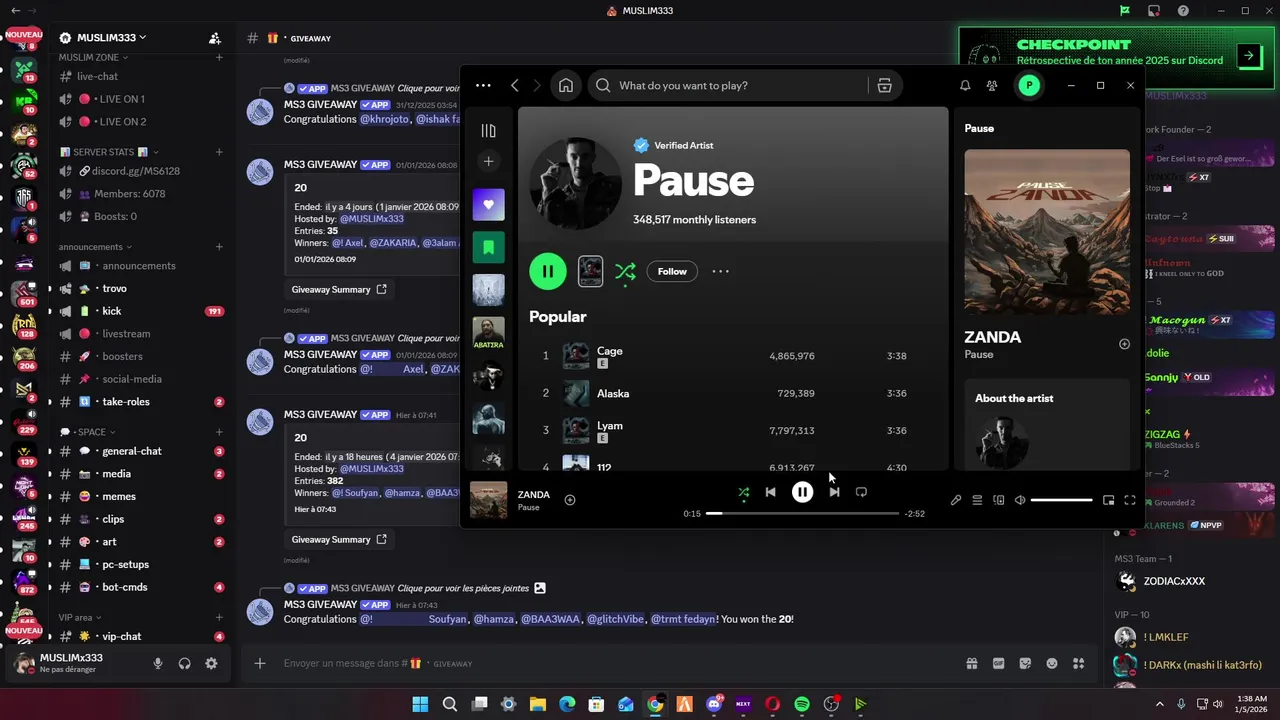
Task: Open Discord User Settings gear
Action: [x=211, y=663]
